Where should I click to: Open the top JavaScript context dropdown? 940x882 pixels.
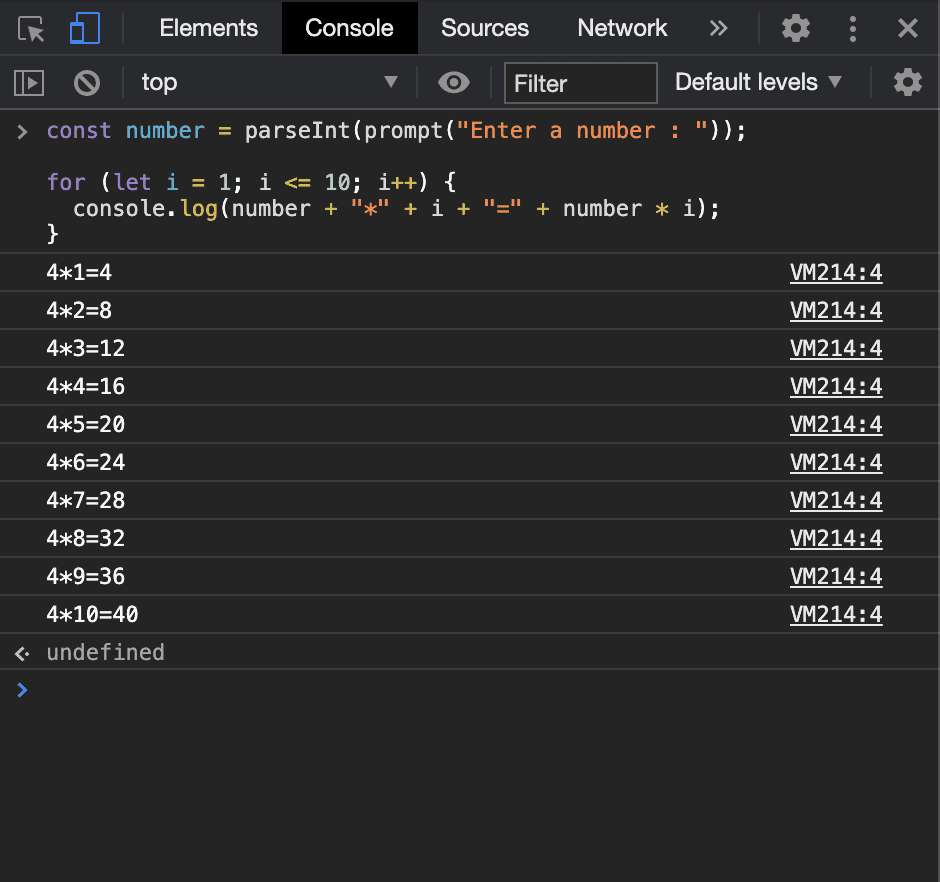click(268, 82)
